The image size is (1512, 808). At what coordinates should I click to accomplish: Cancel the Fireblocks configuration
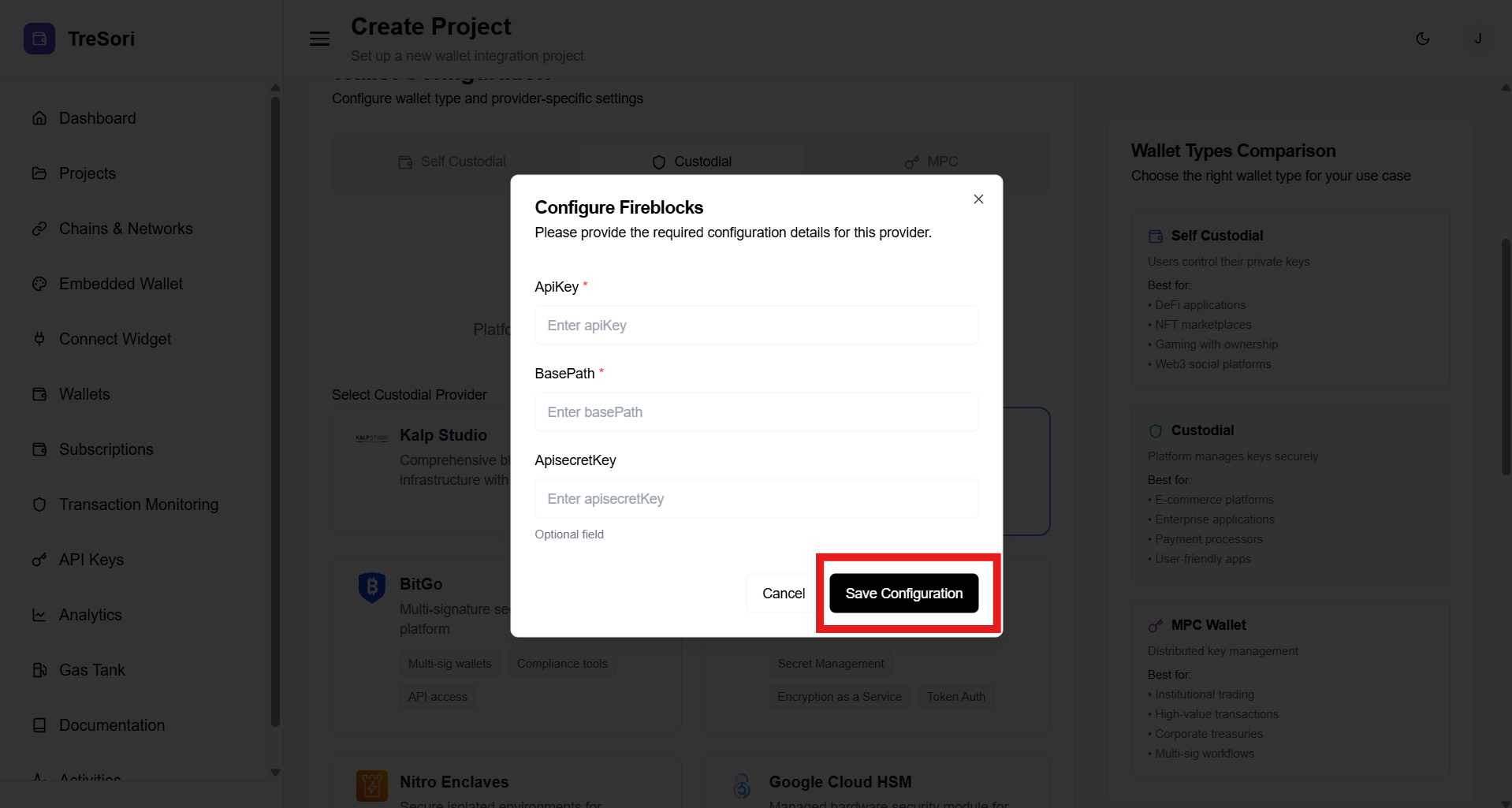tap(783, 594)
